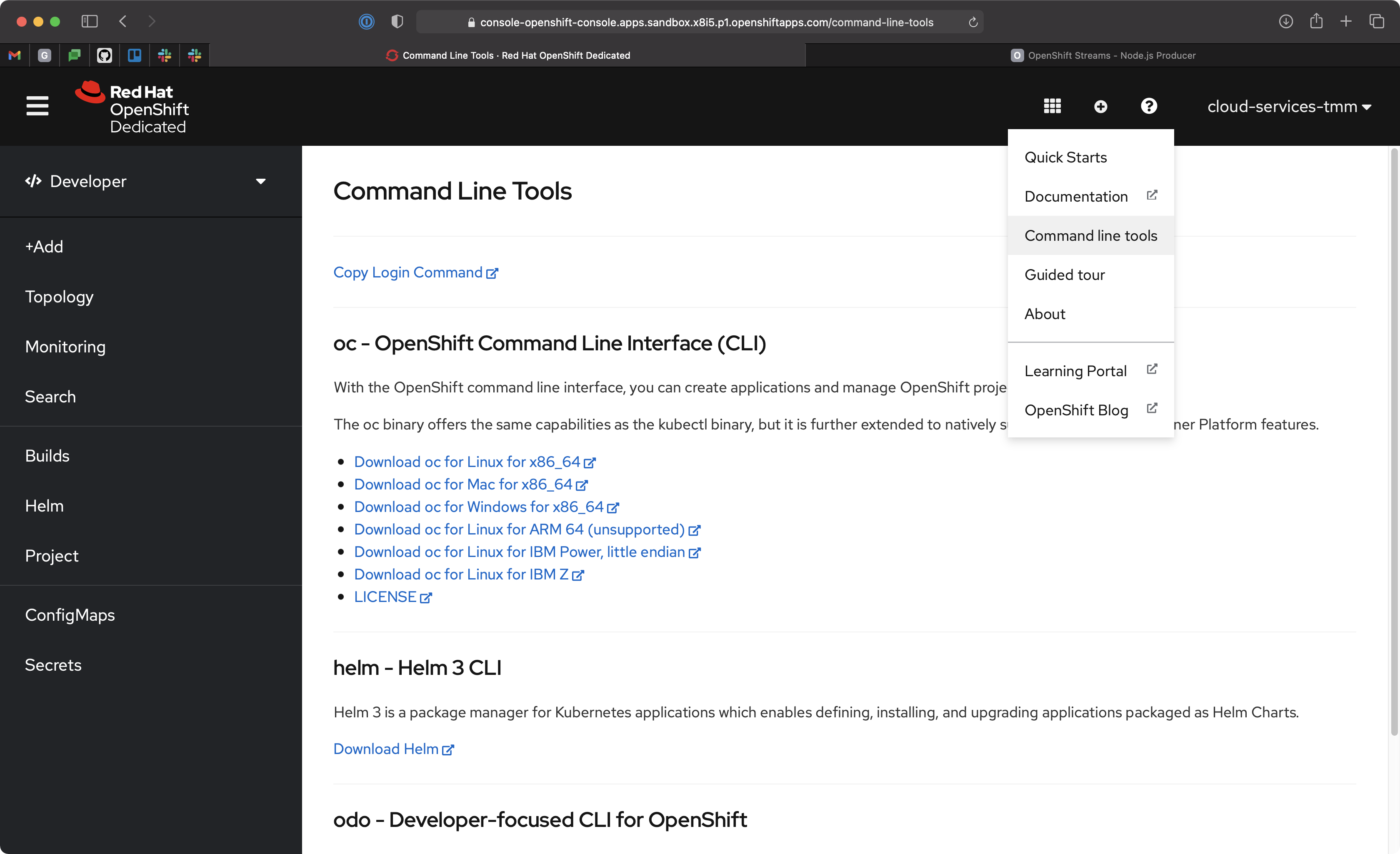
Task: Select the Quick Starts menu item
Action: pyautogui.click(x=1066, y=157)
